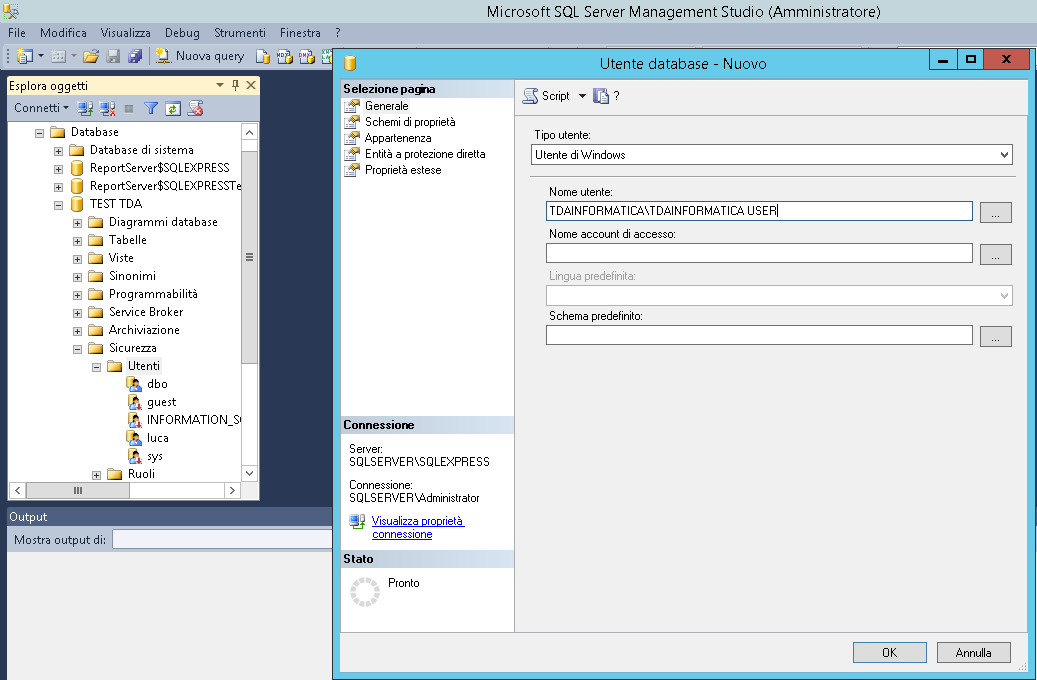Select the Archiviazione folder
This screenshot has width=1037, height=680.
click(x=144, y=330)
